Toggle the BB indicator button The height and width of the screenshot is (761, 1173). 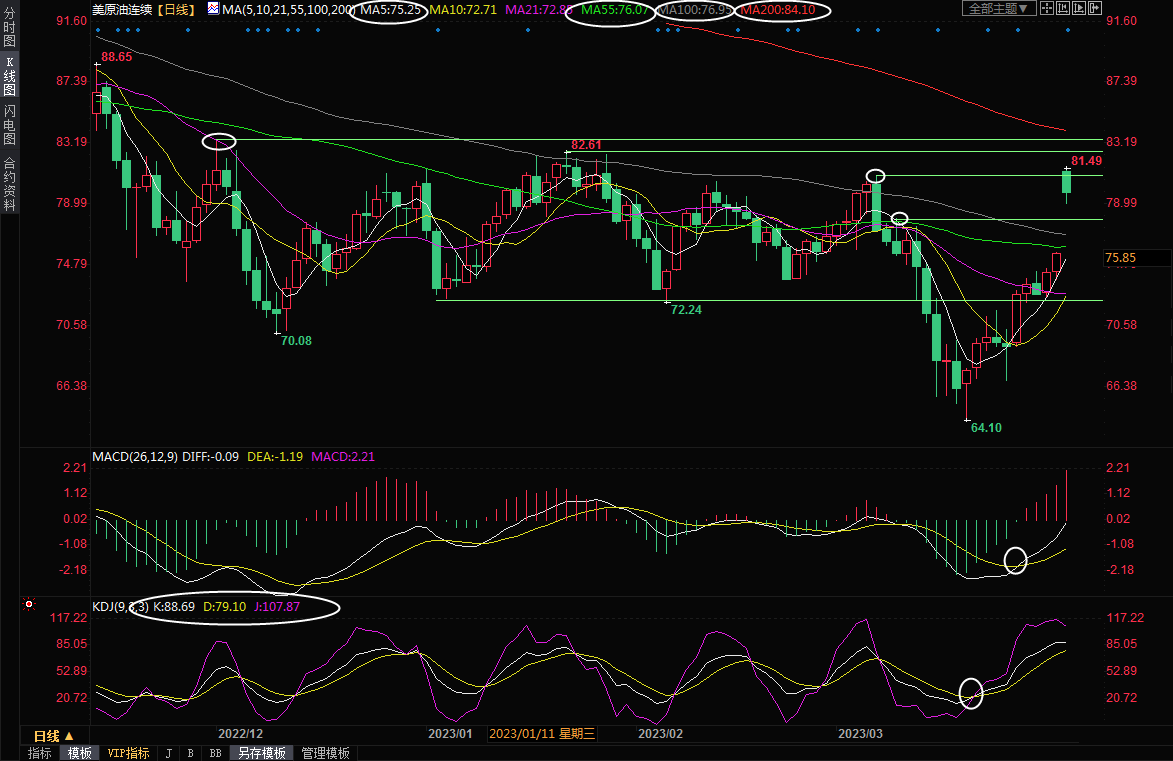[215, 753]
